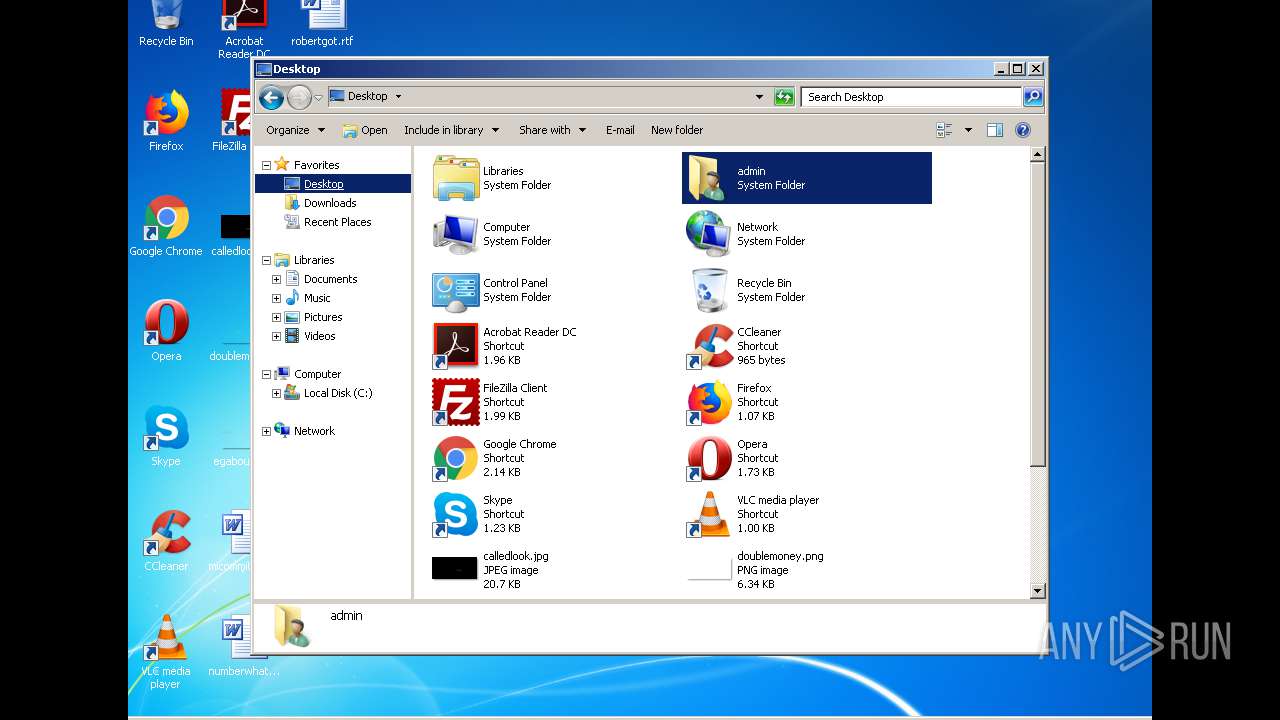Expand the Videos library node
The width and height of the screenshot is (1280, 720).
276,336
